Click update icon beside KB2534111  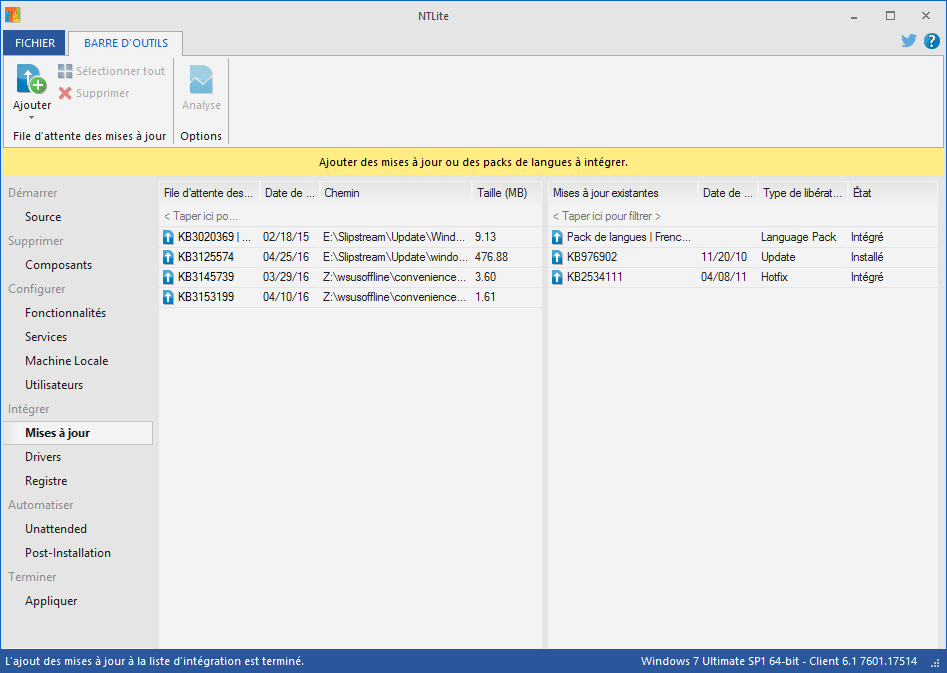coord(557,277)
